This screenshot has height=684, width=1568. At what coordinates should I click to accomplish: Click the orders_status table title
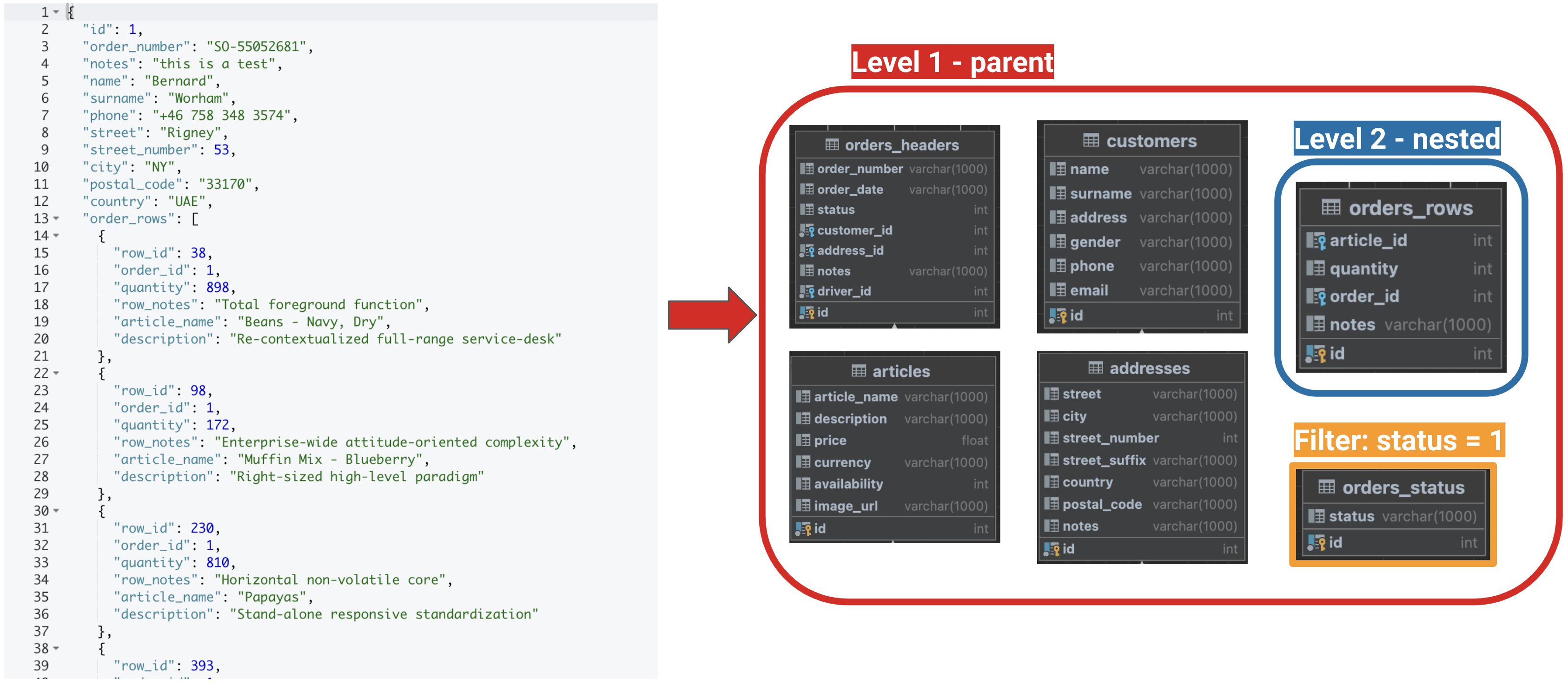click(1403, 487)
